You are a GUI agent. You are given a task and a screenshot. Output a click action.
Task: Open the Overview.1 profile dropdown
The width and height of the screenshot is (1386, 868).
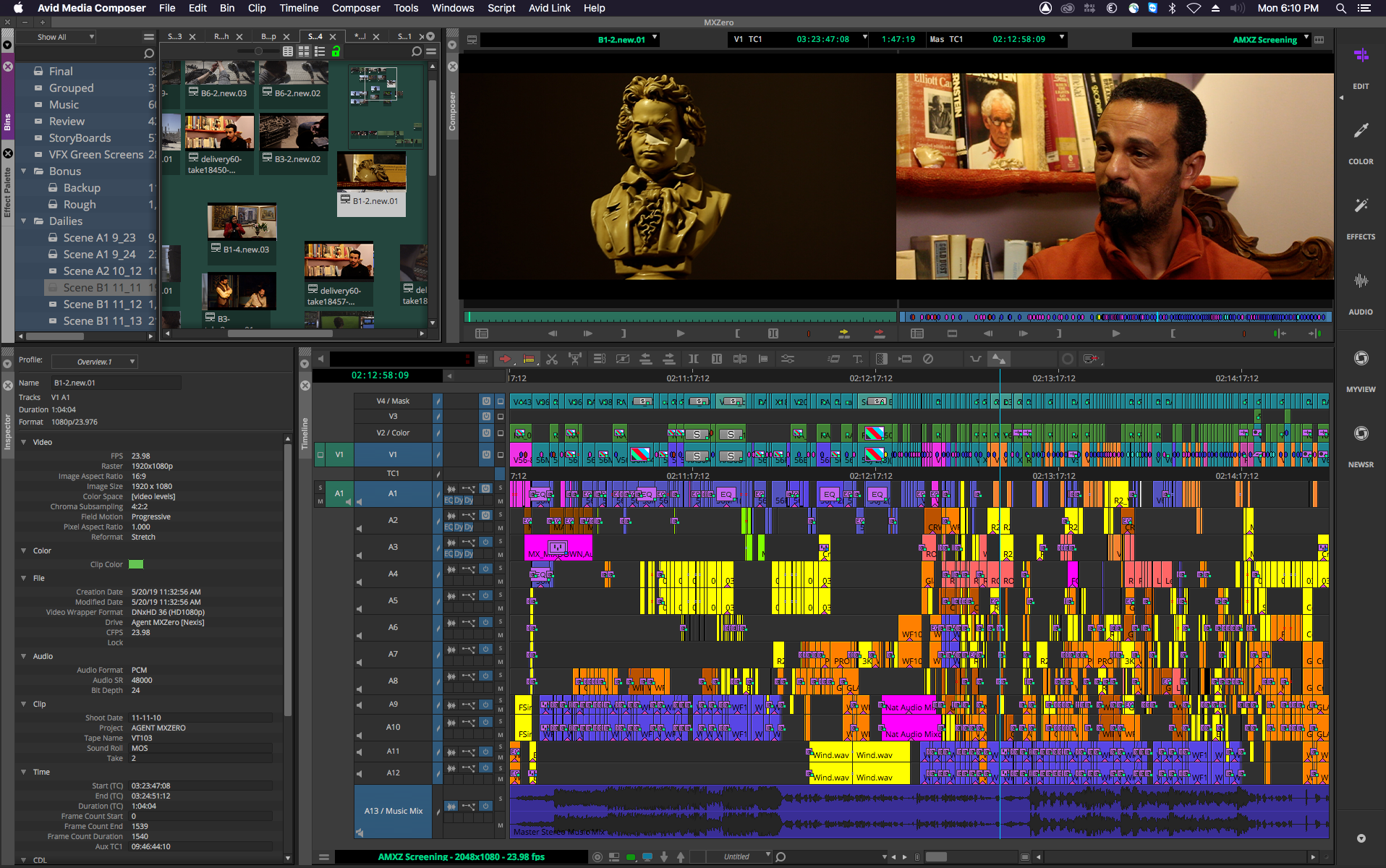pyautogui.click(x=94, y=362)
